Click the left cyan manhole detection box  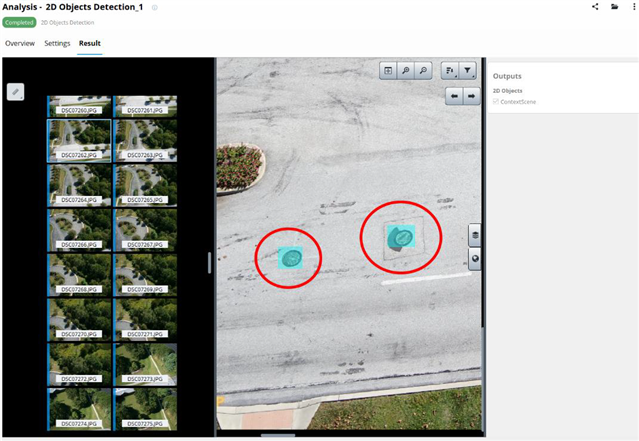click(290, 258)
